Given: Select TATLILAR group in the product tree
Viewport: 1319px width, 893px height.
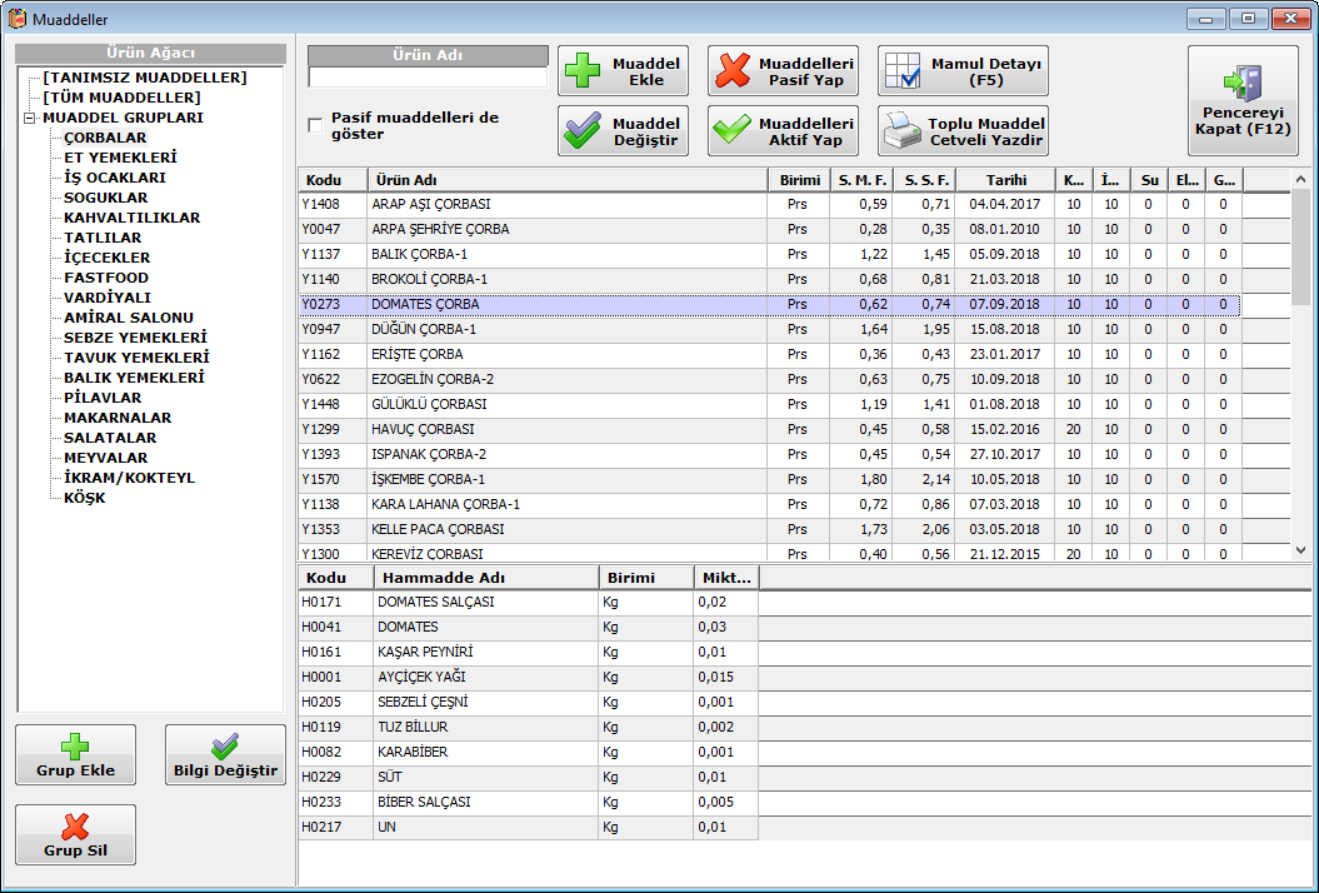Looking at the screenshot, I should coord(103,238).
